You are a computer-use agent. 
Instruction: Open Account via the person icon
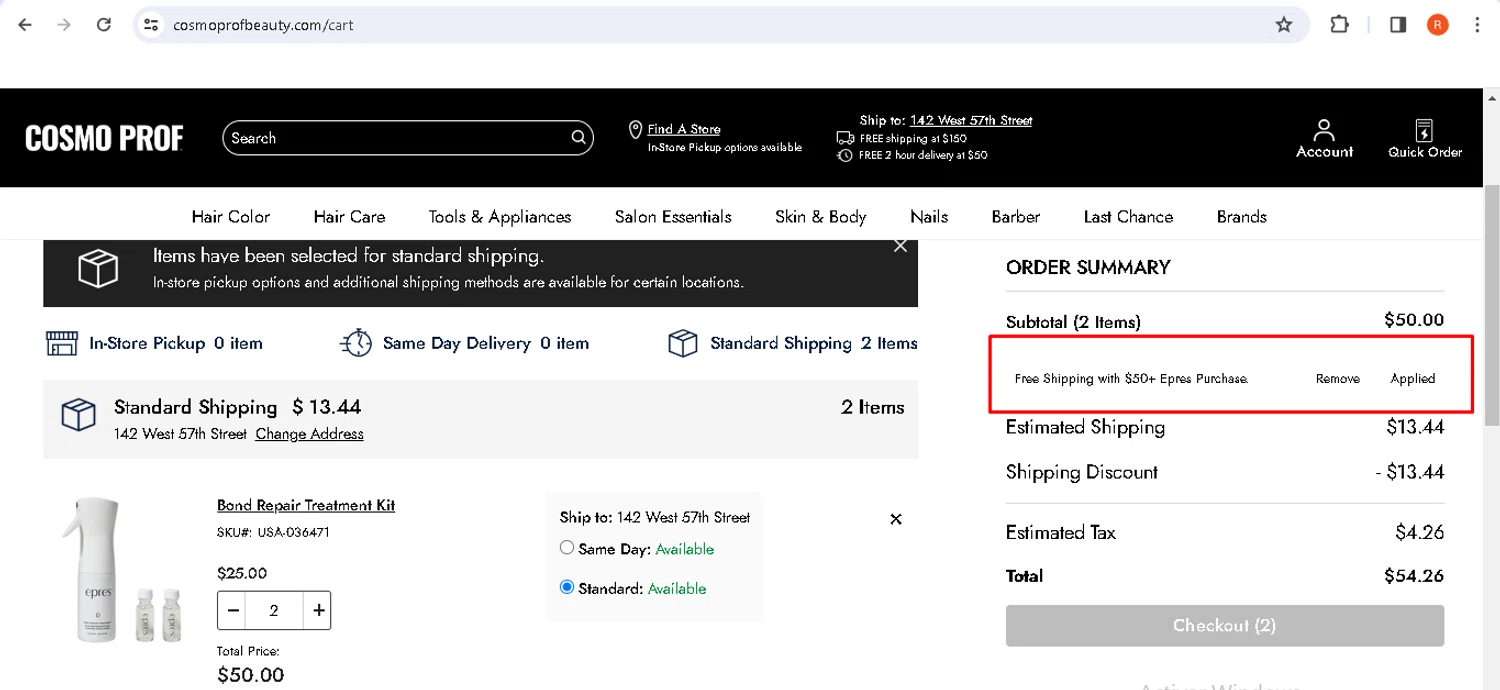(x=1324, y=130)
